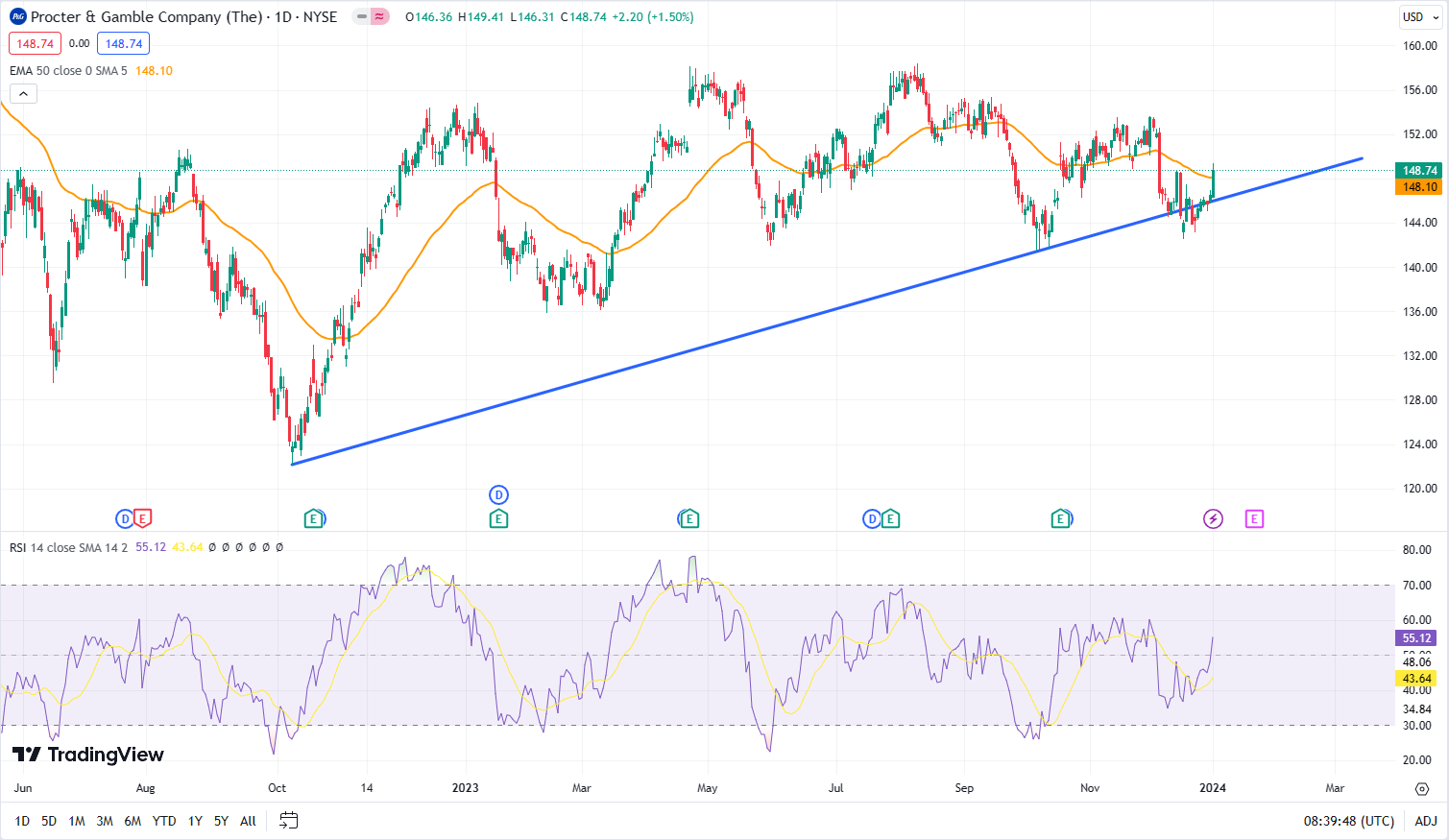Click the D dividend marker near July
Screen dimensions: 1449x840
(872, 519)
